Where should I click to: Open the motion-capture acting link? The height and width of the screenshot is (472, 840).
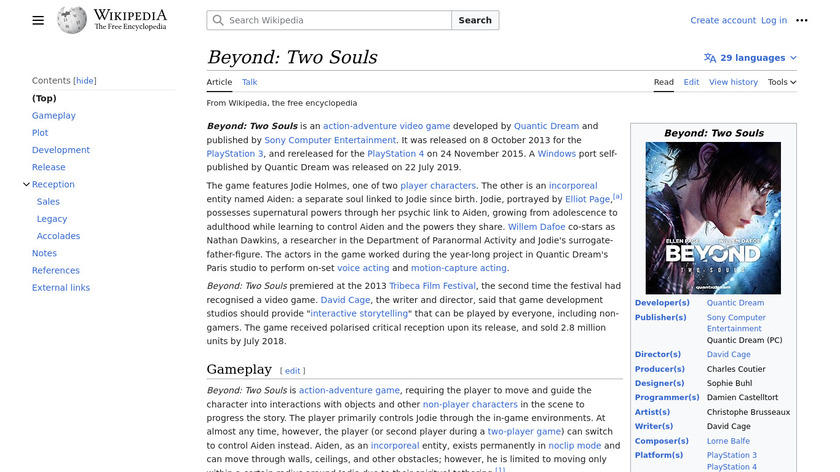point(459,268)
